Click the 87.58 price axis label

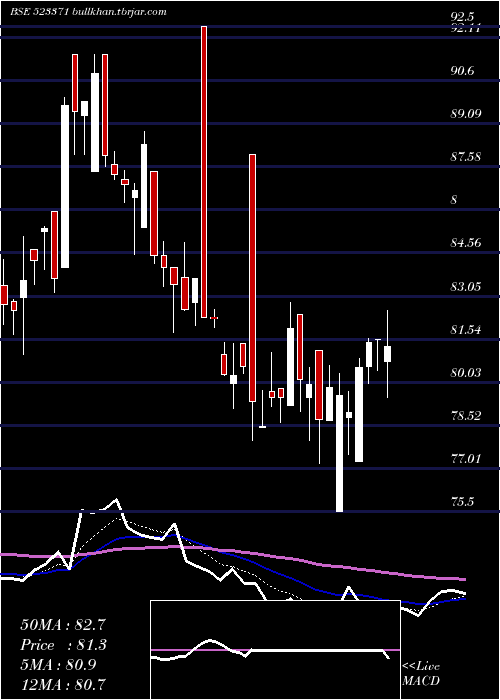[x=466, y=157]
